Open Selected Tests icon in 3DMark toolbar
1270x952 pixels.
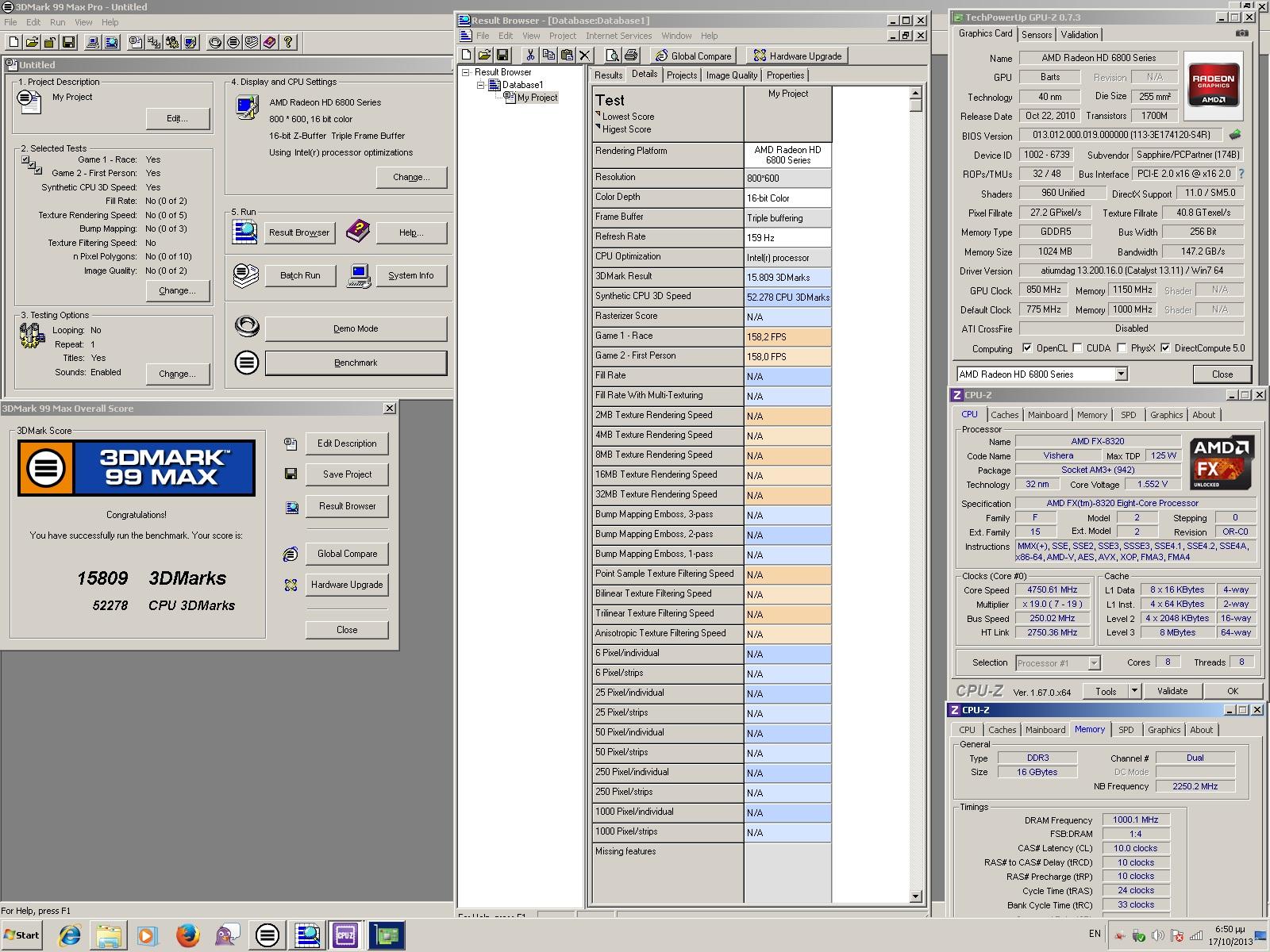click(x=154, y=42)
